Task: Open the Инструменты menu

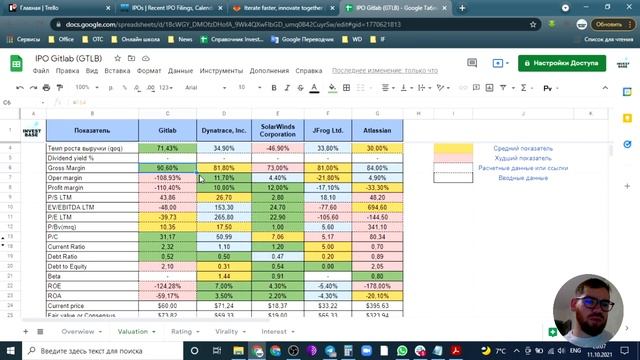Action: tap(221, 71)
